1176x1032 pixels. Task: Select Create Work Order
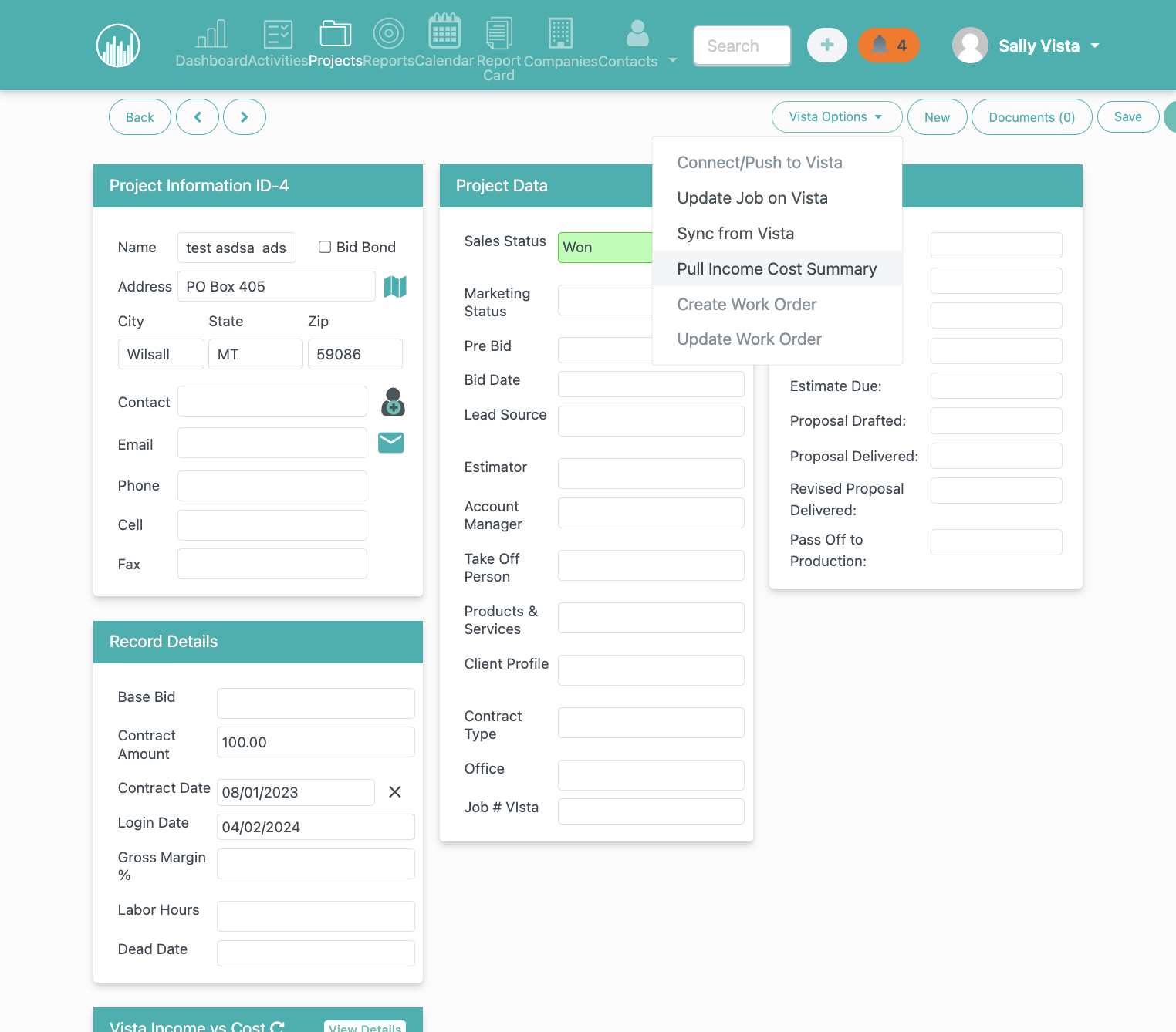pyautogui.click(x=777, y=305)
